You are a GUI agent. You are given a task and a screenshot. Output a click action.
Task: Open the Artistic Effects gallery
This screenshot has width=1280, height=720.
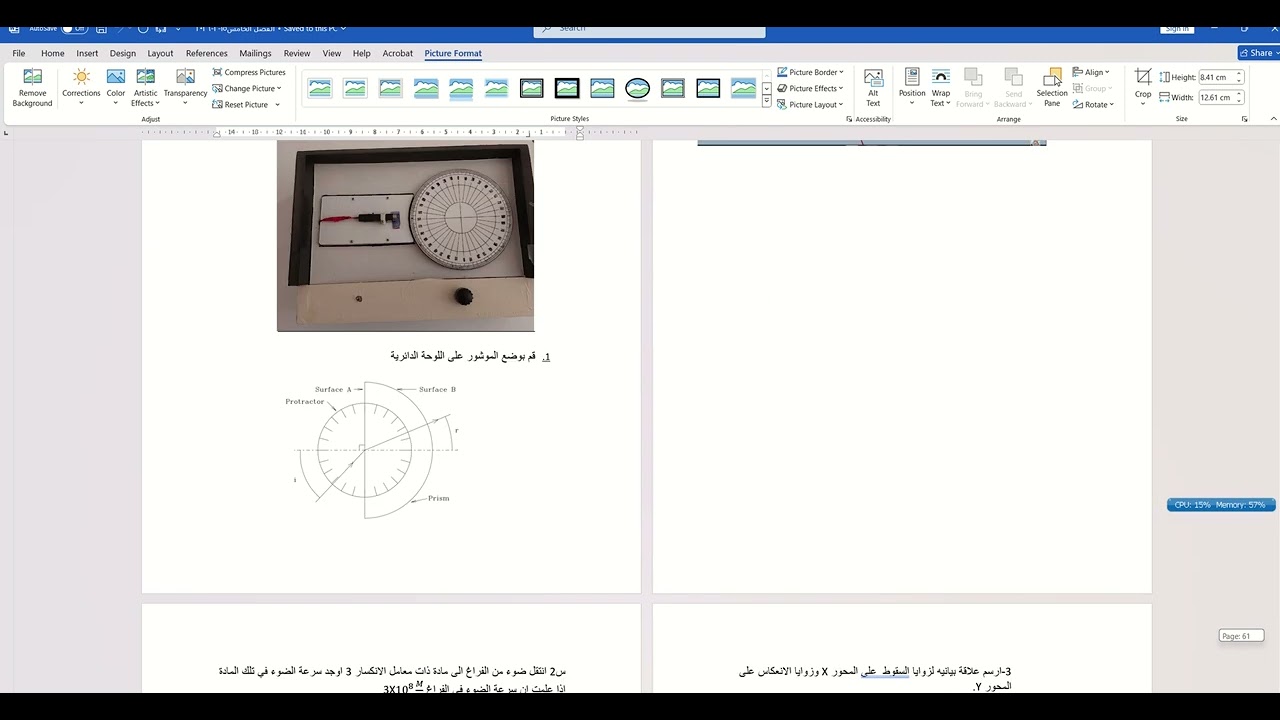click(x=145, y=88)
